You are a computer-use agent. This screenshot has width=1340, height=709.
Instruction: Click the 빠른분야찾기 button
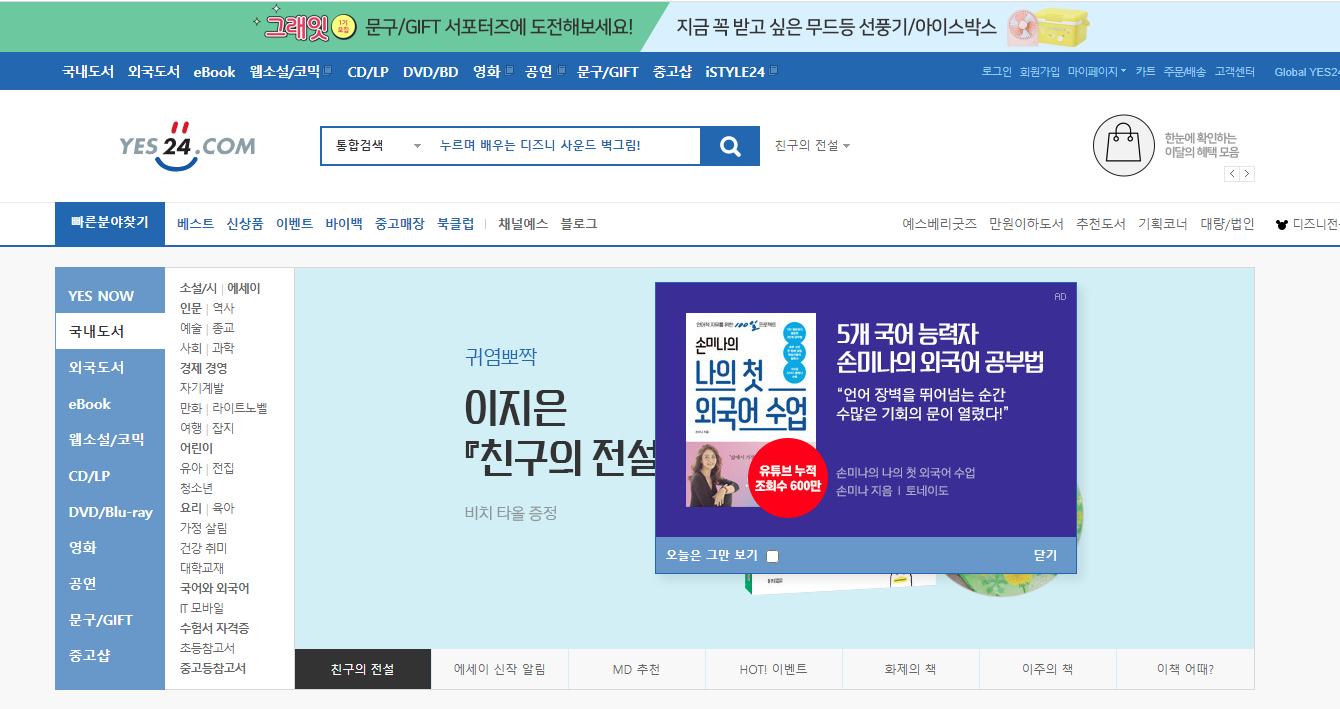pos(109,223)
